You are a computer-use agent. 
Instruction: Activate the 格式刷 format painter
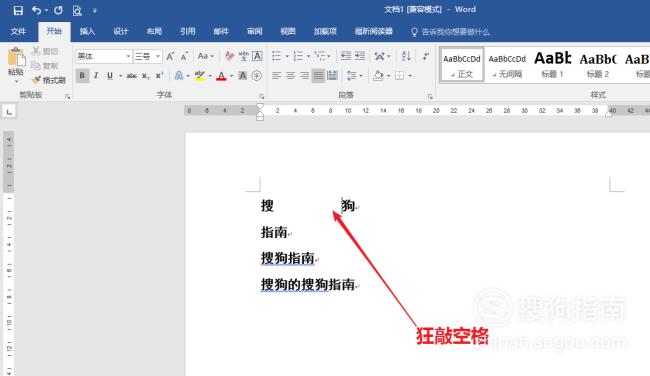49,80
